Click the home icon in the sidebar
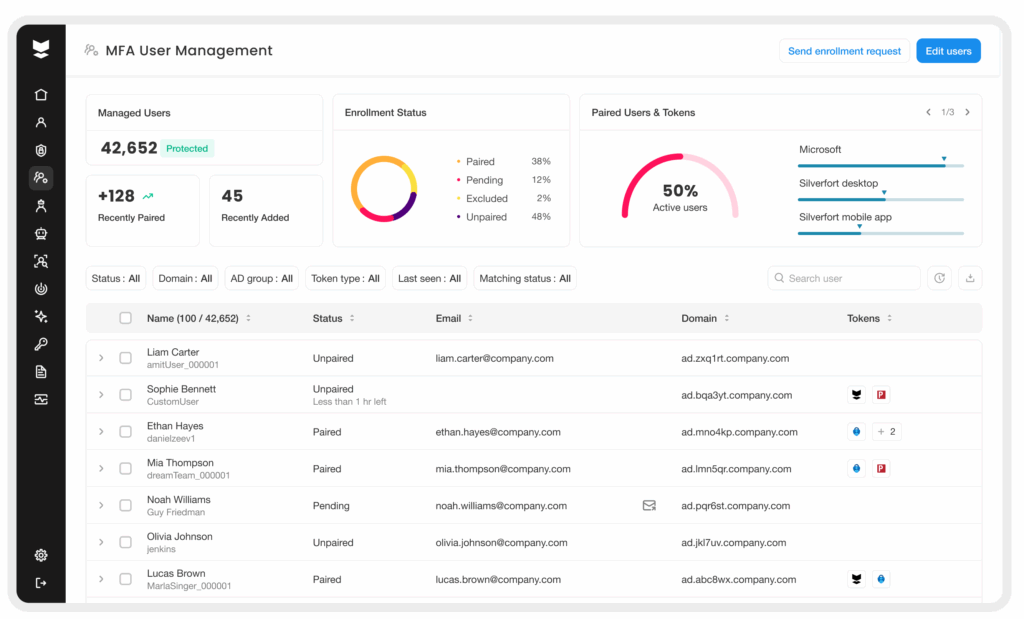Viewport: 1024px width, 619px height. 41,95
